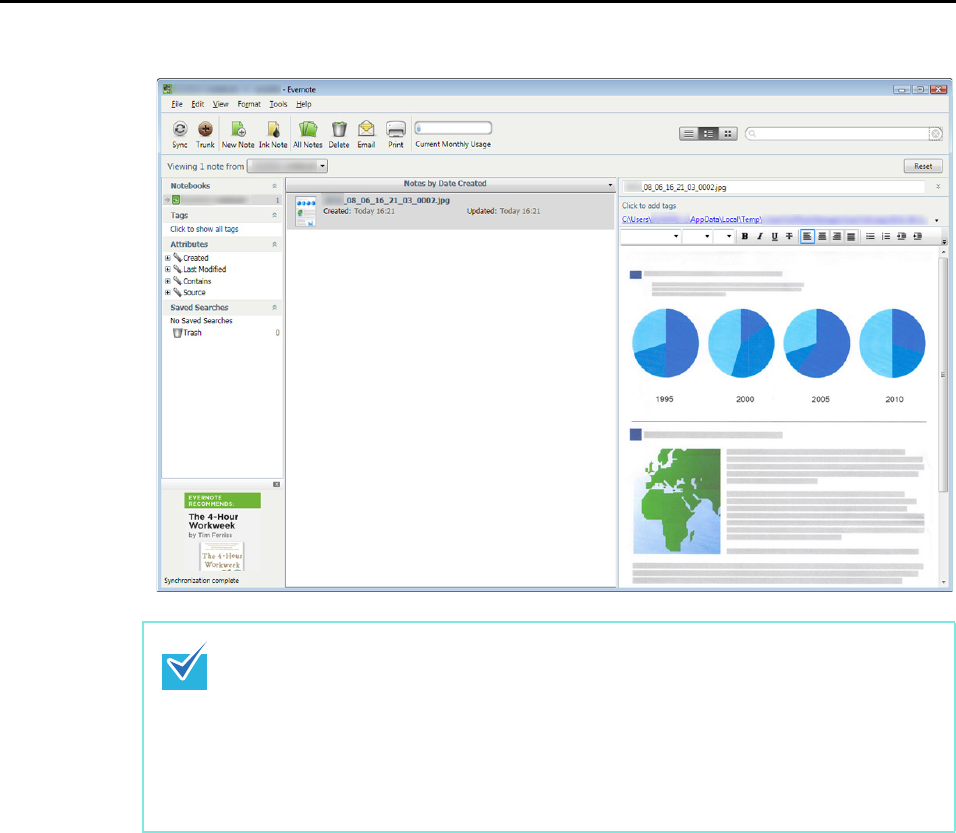Screen dimensions: 956x833
Task: Show All Notes
Action: (x=308, y=129)
